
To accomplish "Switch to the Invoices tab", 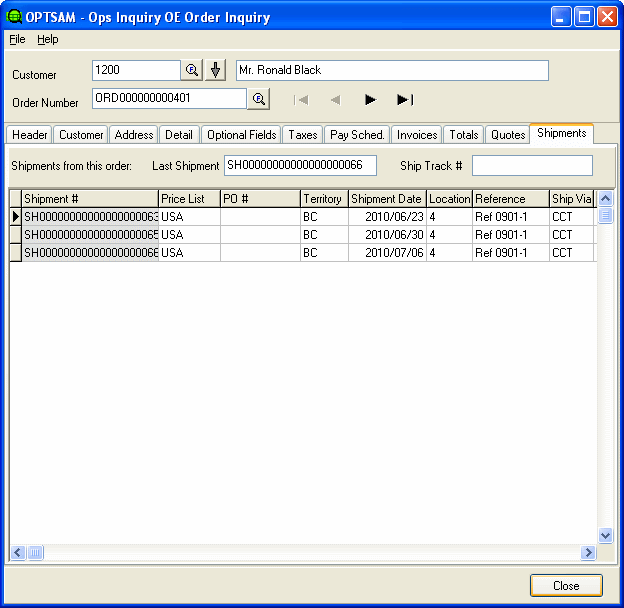I will [416, 135].
